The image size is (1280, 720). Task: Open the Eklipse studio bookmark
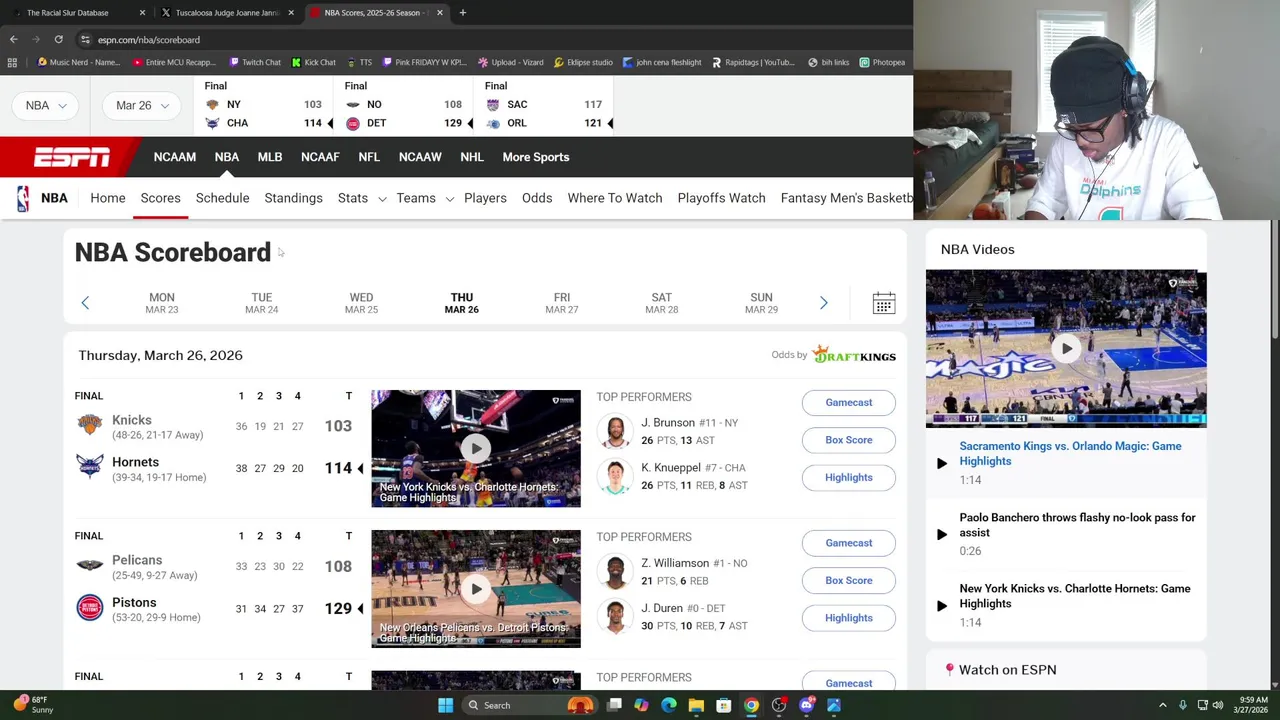pos(582,62)
